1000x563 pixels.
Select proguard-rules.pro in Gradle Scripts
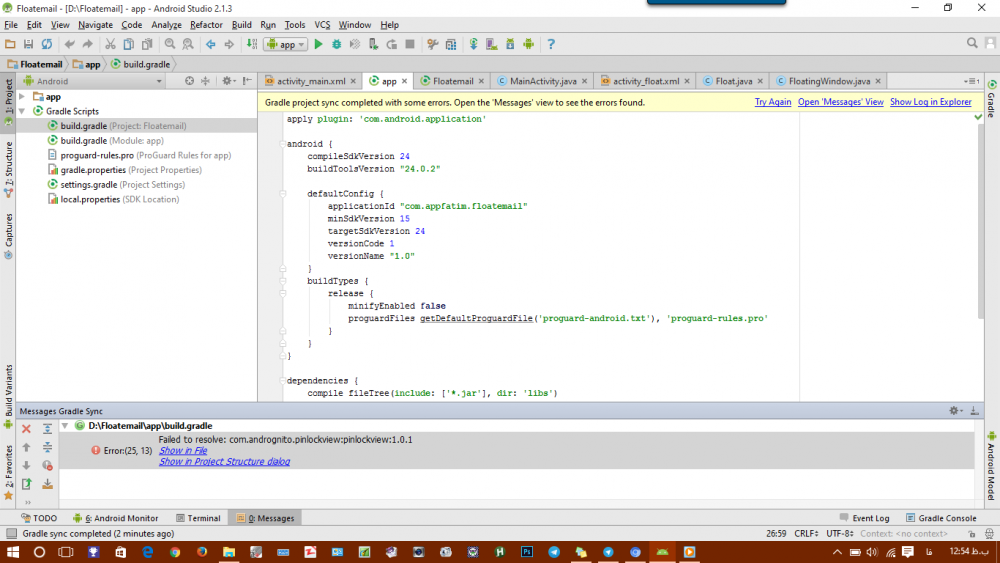tap(97, 155)
